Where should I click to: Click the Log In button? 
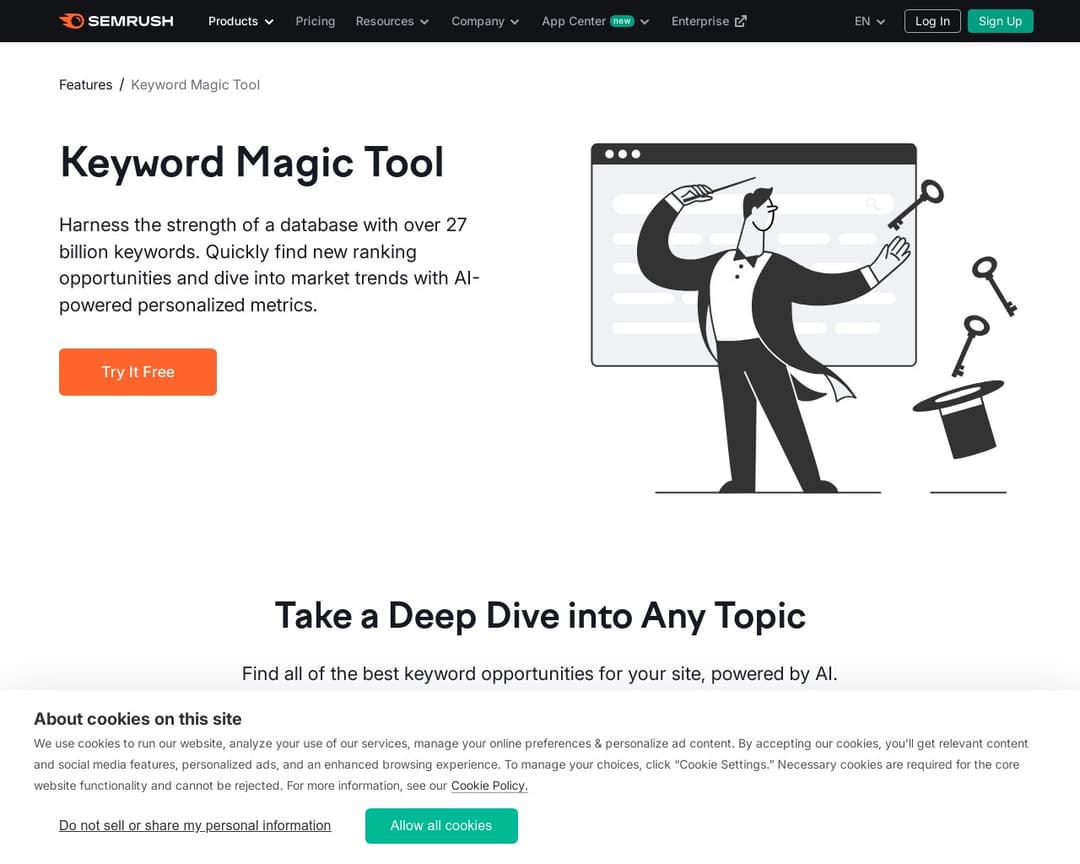coord(932,21)
